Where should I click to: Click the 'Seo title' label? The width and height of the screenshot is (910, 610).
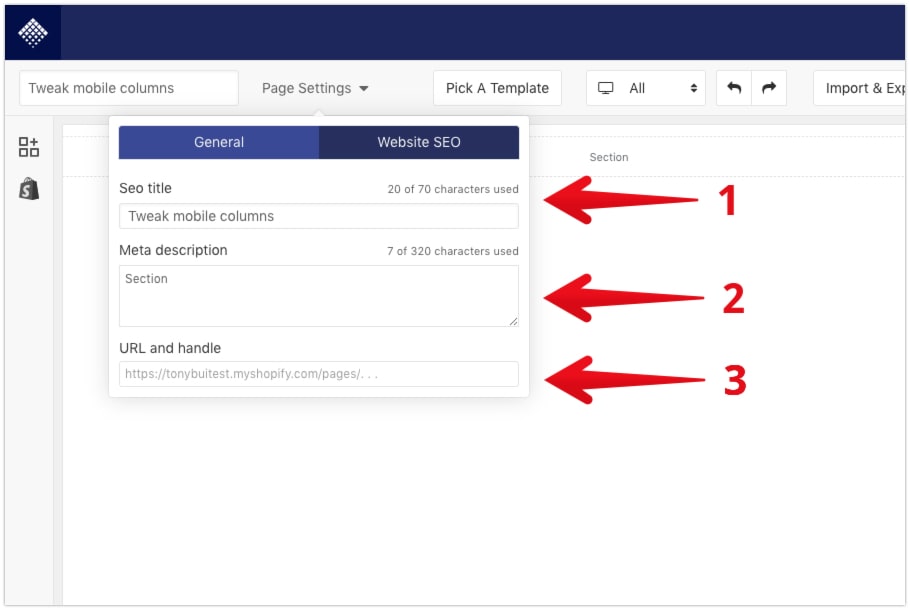click(146, 188)
